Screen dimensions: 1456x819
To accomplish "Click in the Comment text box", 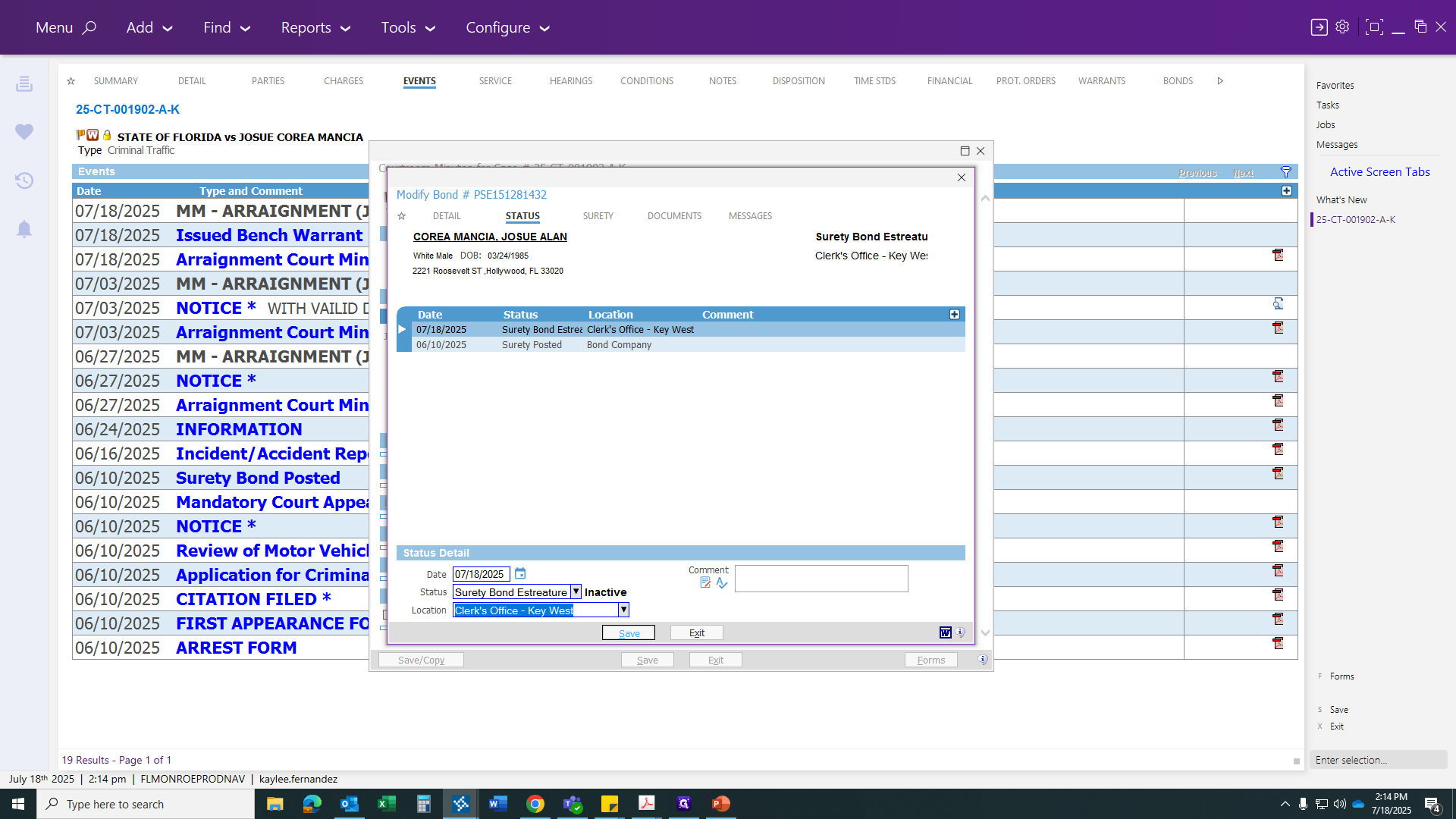I will tap(821, 579).
